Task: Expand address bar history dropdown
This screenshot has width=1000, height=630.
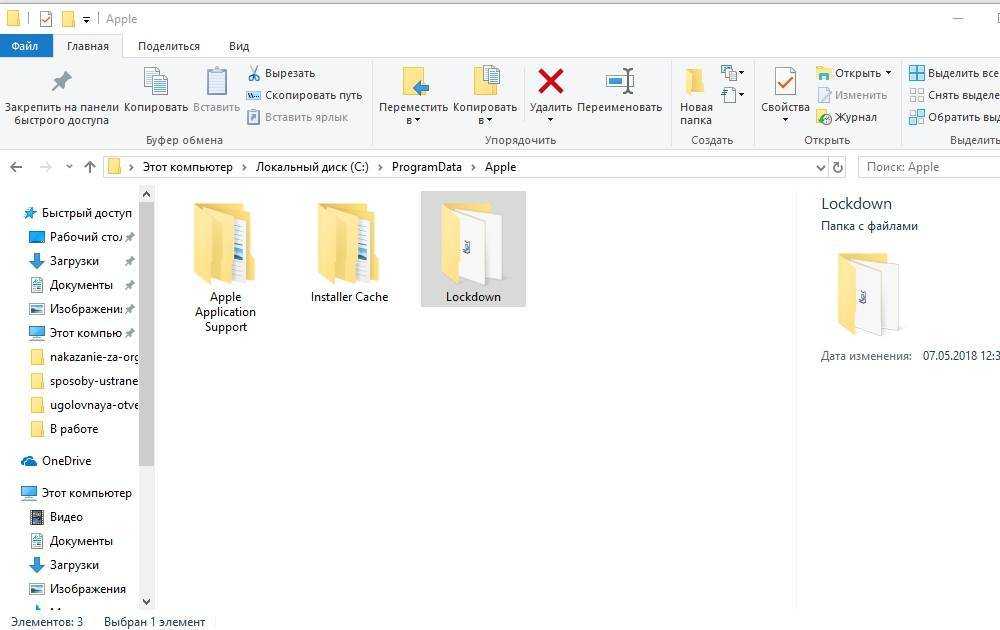Action: tap(820, 167)
